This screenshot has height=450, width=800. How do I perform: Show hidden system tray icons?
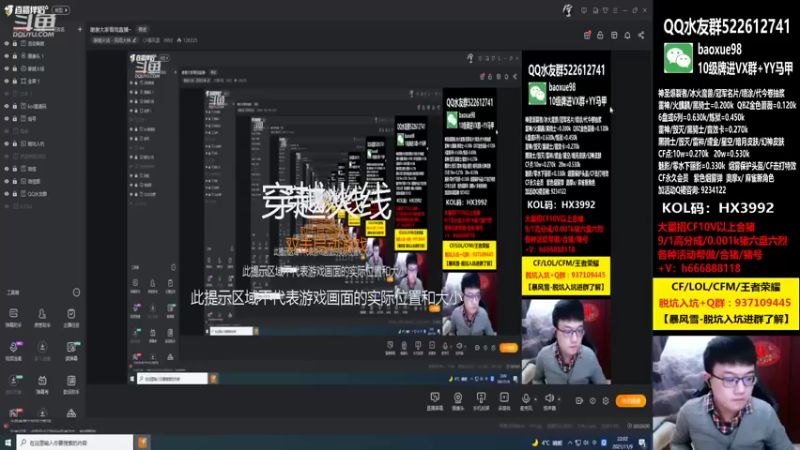click(x=570, y=442)
